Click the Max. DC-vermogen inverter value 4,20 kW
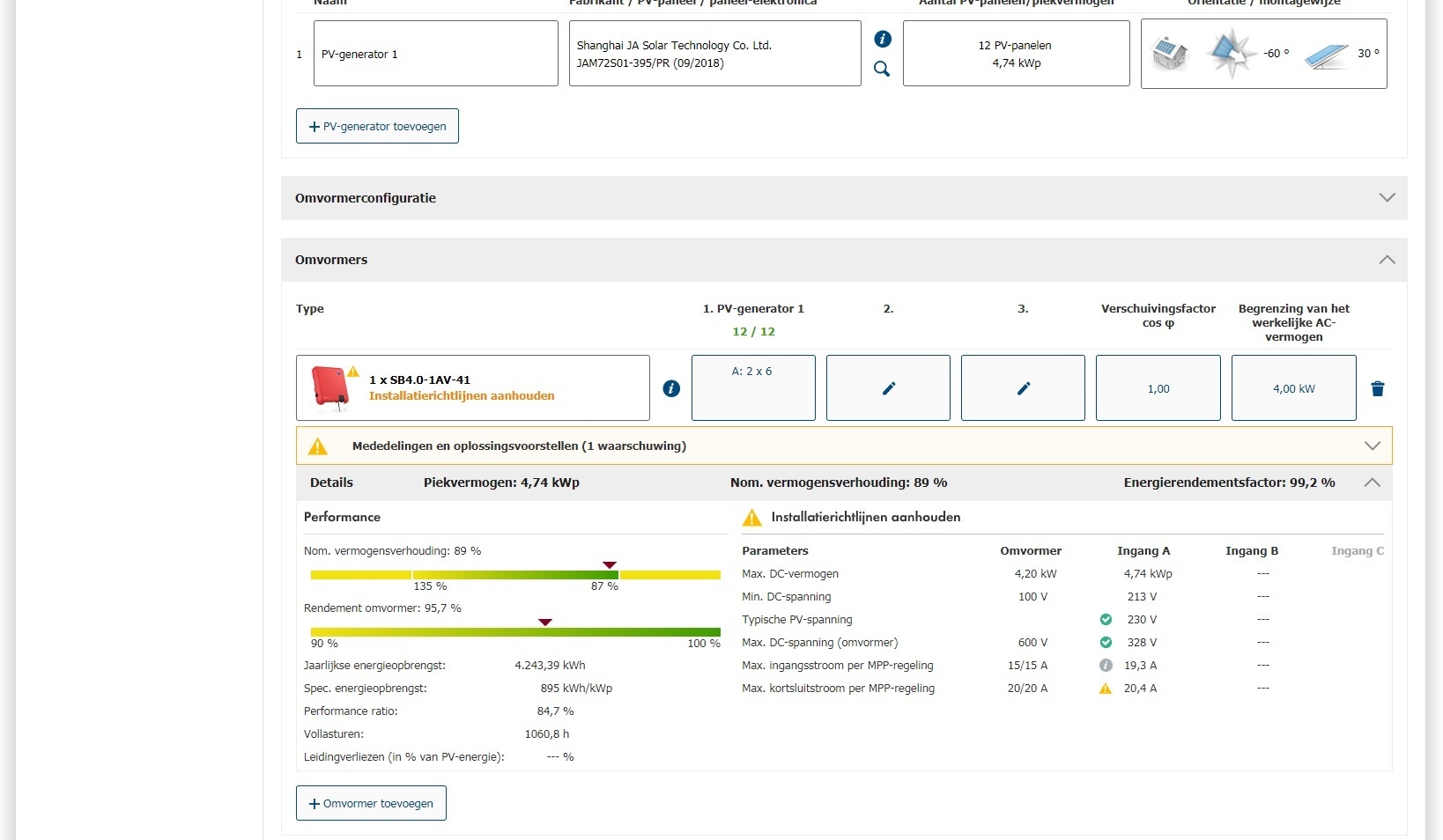Image resolution: width=1443 pixels, height=840 pixels. pyautogui.click(x=1035, y=574)
